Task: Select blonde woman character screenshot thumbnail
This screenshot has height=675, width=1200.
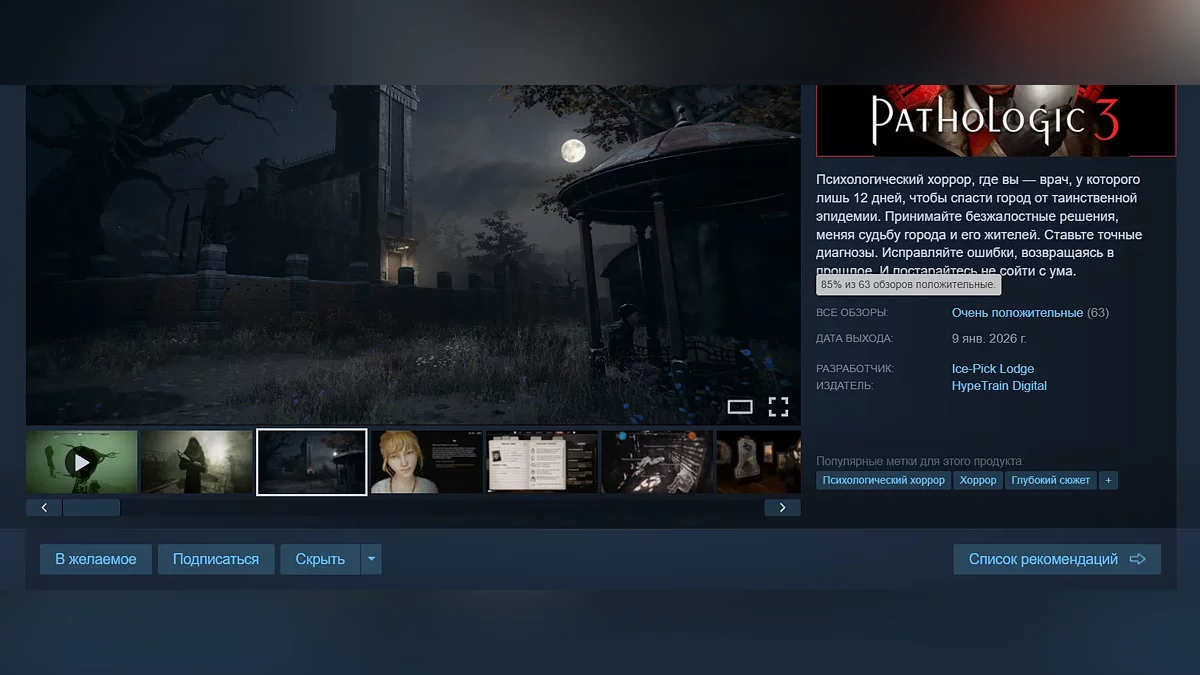Action: (x=427, y=462)
